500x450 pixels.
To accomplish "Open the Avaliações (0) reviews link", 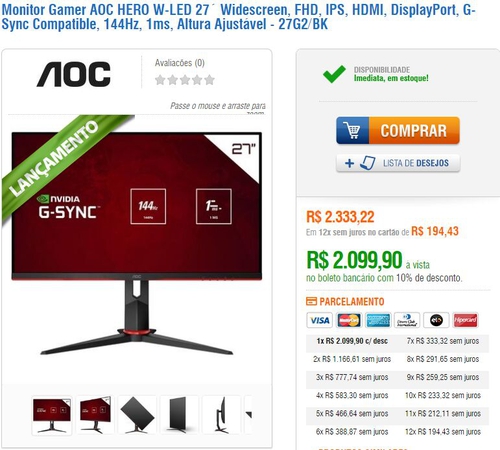I will click(179, 63).
